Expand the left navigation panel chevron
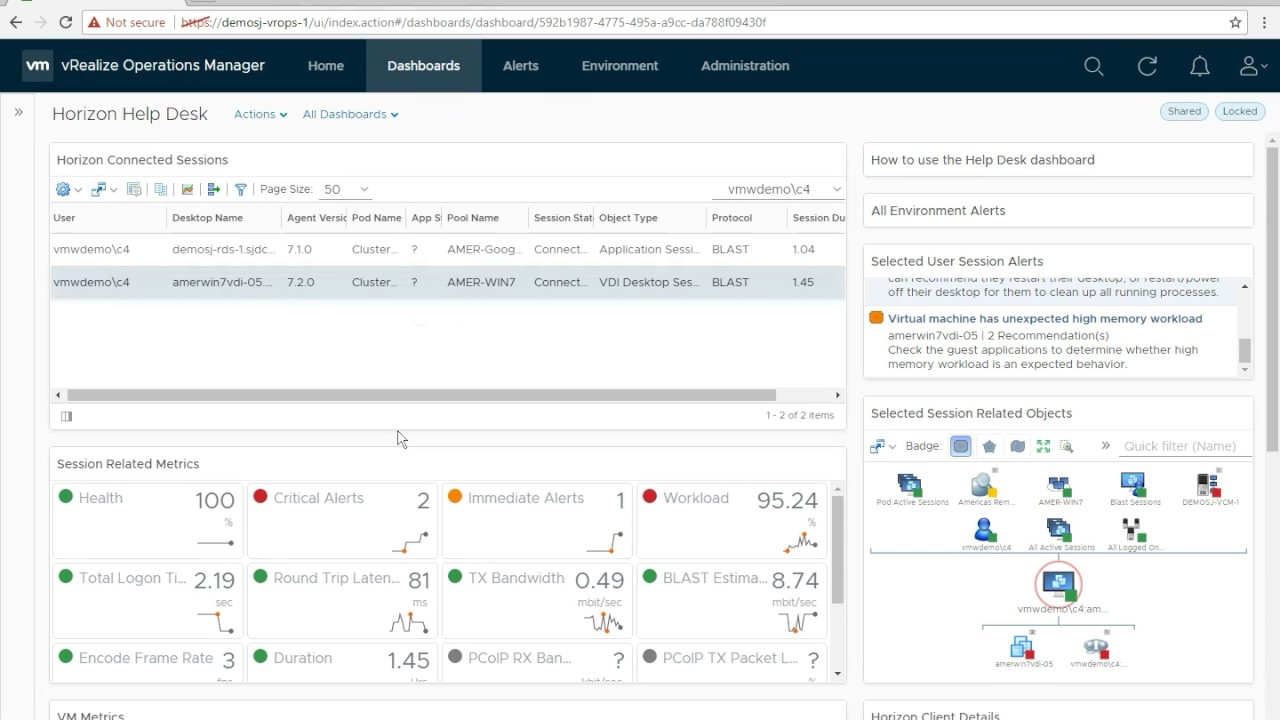 pyautogui.click(x=18, y=112)
